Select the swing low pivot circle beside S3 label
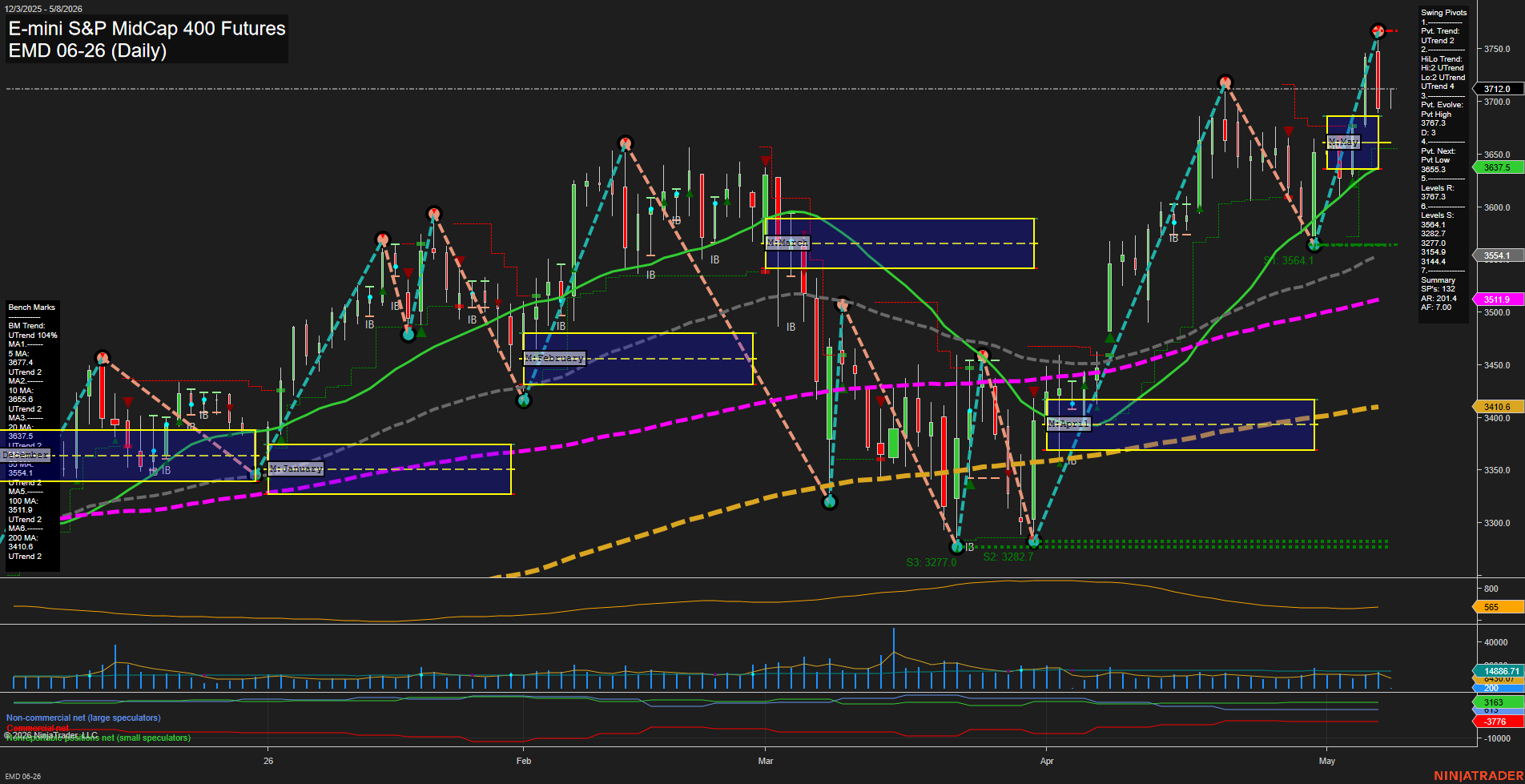1525x784 pixels. point(956,547)
